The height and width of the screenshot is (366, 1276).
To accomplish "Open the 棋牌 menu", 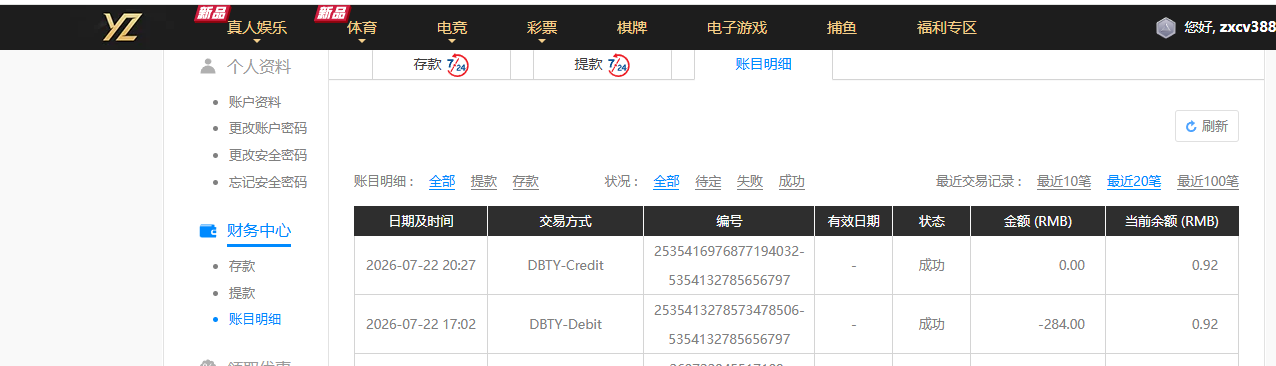I will 632,28.
